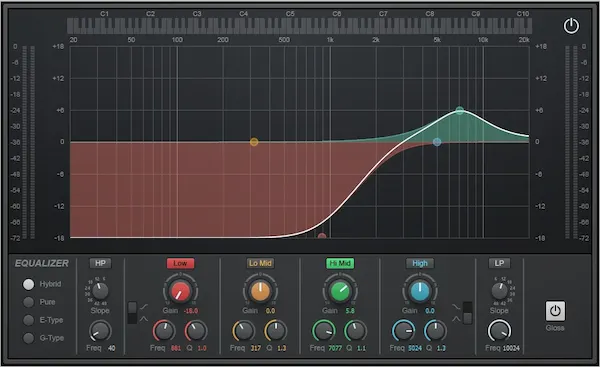Viewport: 600px width, 367px height.
Task: Toggle the equalizer power icon at top right
Action: (x=571, y=26)
